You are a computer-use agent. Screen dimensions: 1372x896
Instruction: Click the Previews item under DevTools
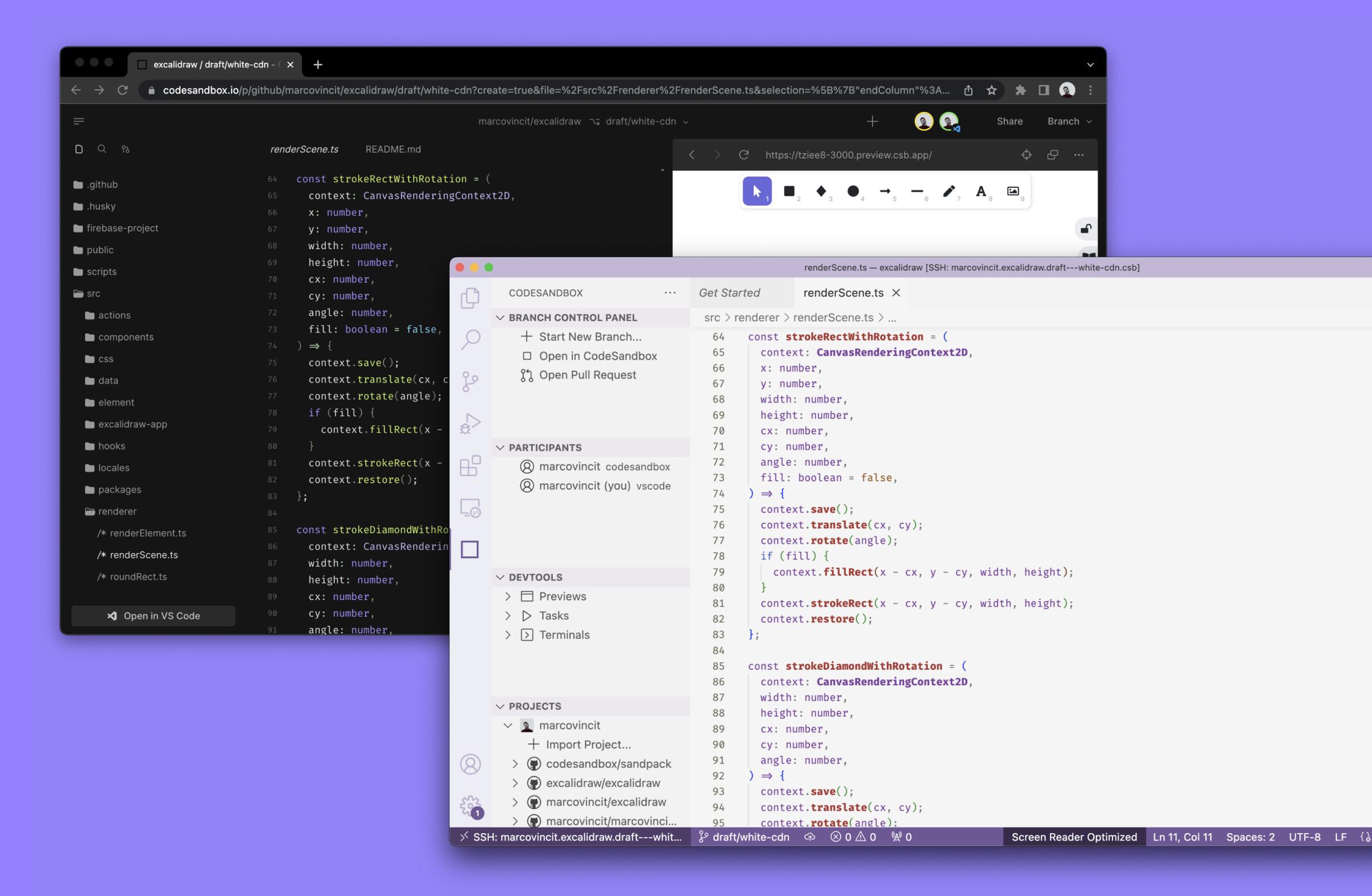[x=561, y=596]
